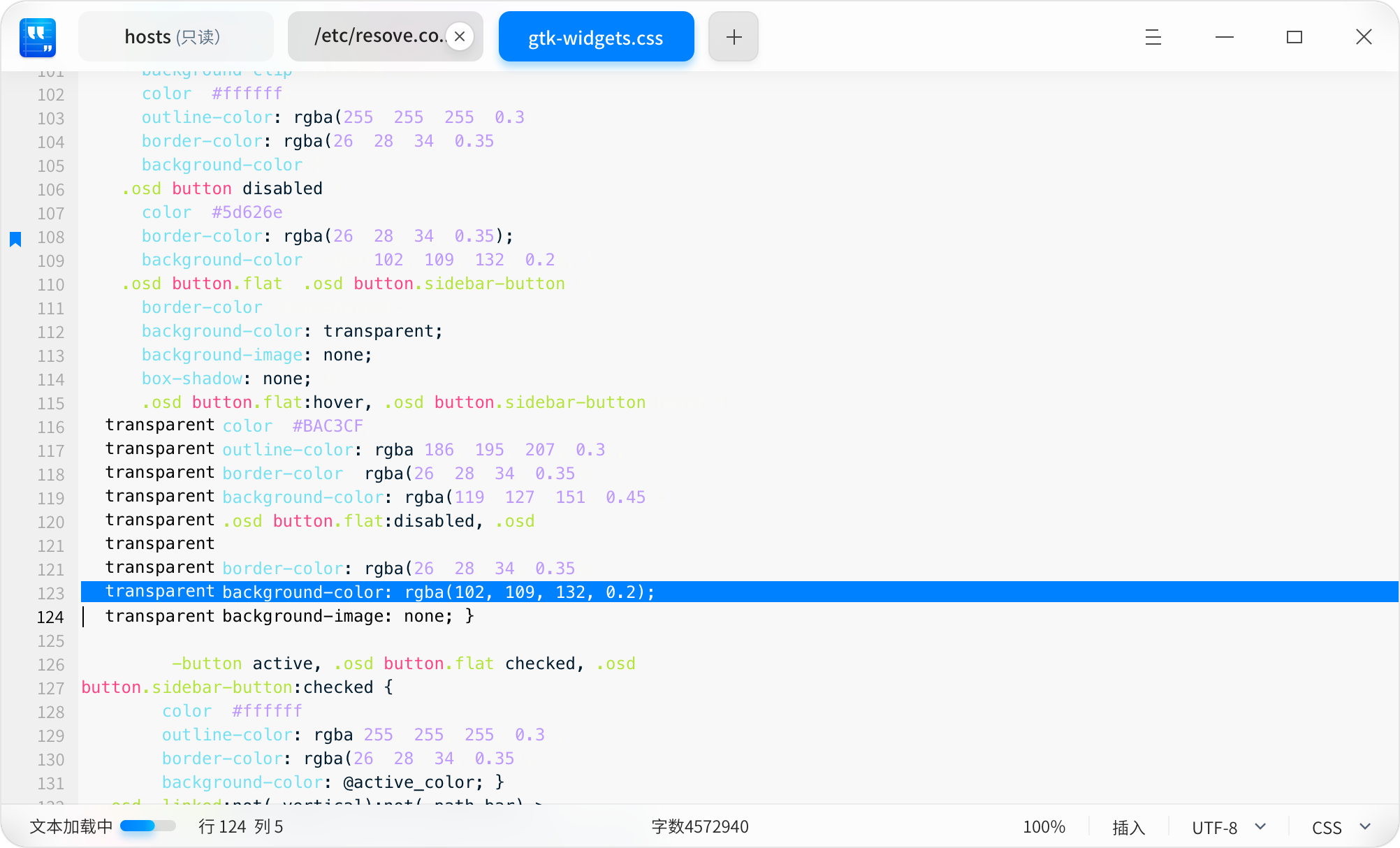
Task: Minimize the editor window
Action: (x=1225, y=37)
